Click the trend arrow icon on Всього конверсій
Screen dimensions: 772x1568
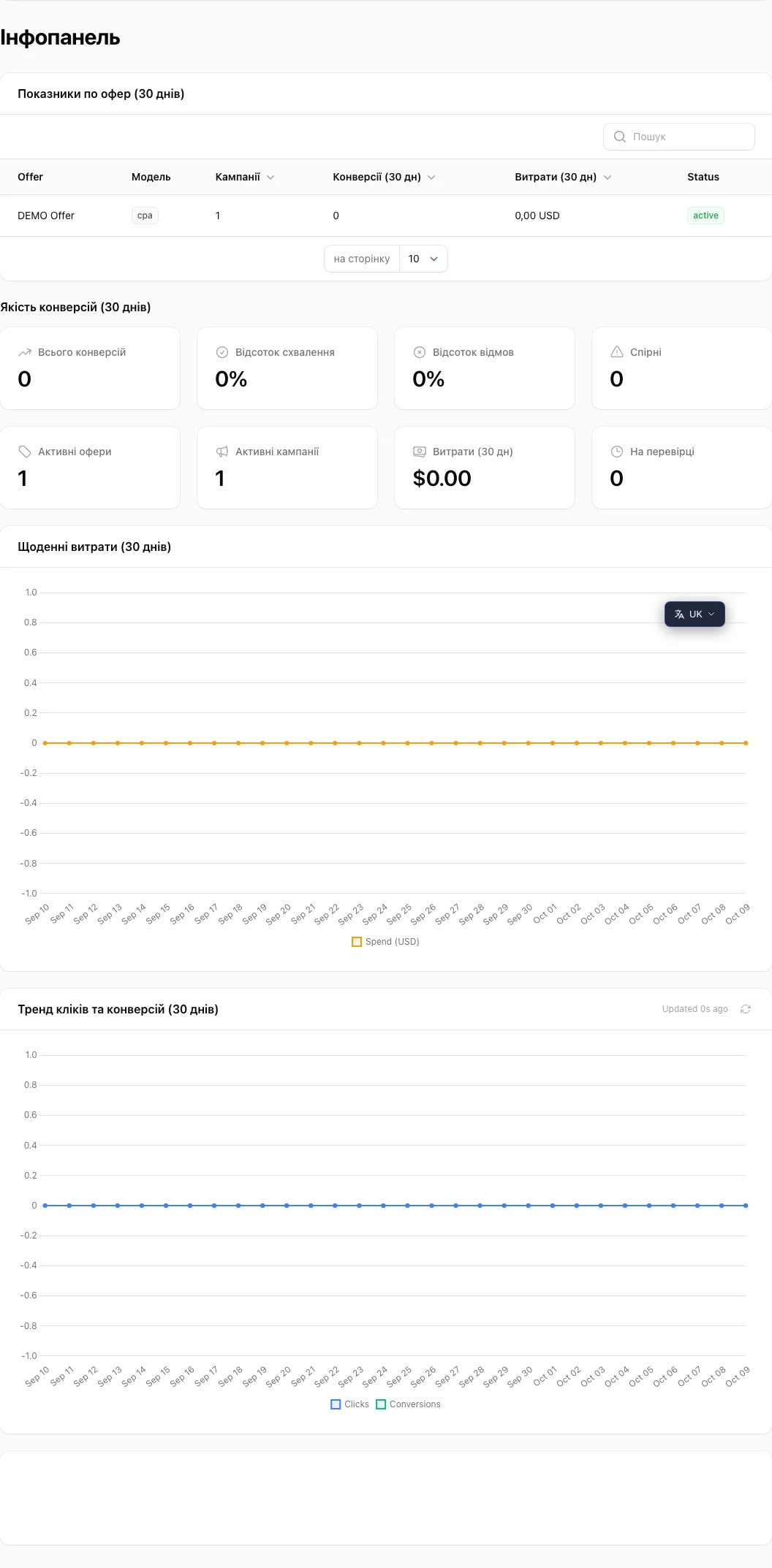25,352
